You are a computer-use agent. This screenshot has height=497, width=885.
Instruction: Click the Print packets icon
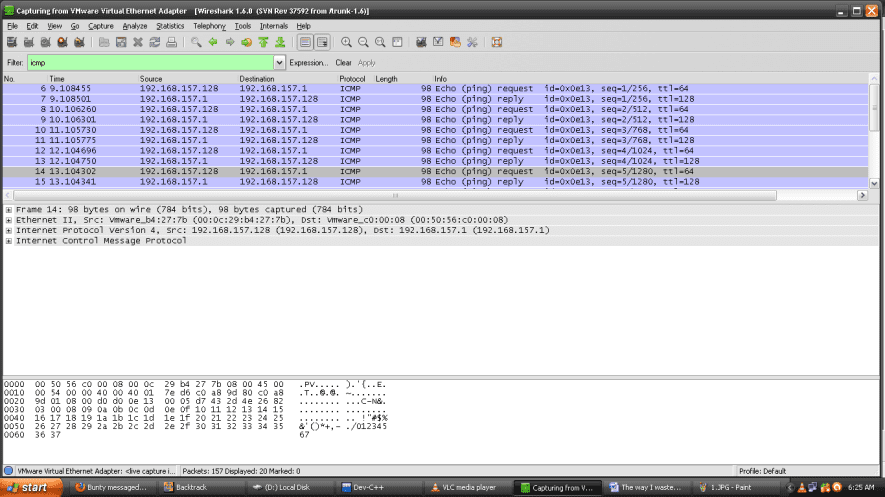pyautogui.click(x=171, y=42)
